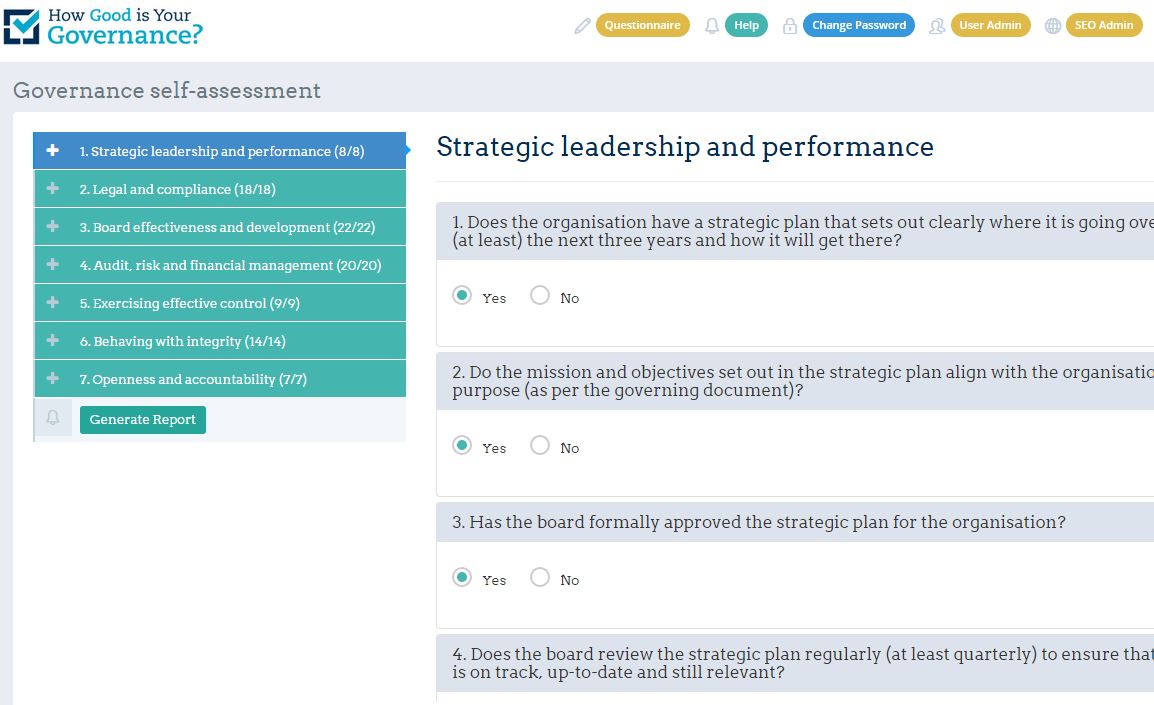Click the pencil icon beside Questionnaire
The height and width of the screenshot is (705, 1154).
pos(582,26)
